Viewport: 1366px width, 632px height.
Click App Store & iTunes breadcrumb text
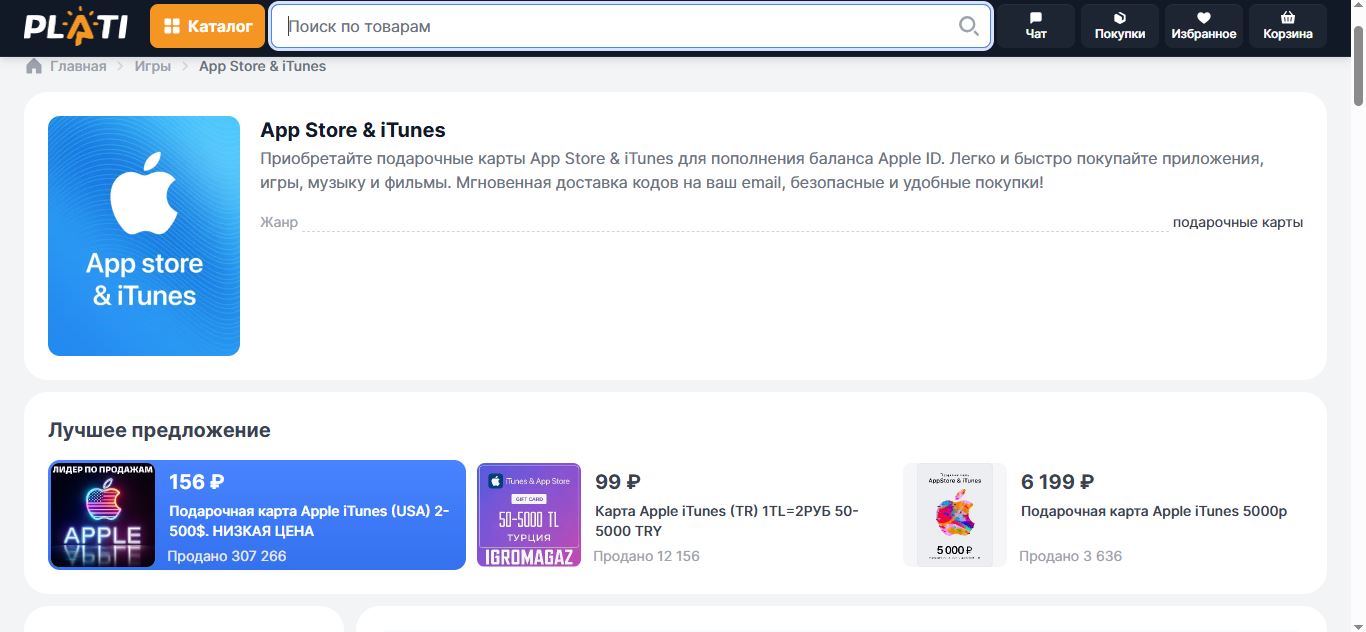pos(263,66)
